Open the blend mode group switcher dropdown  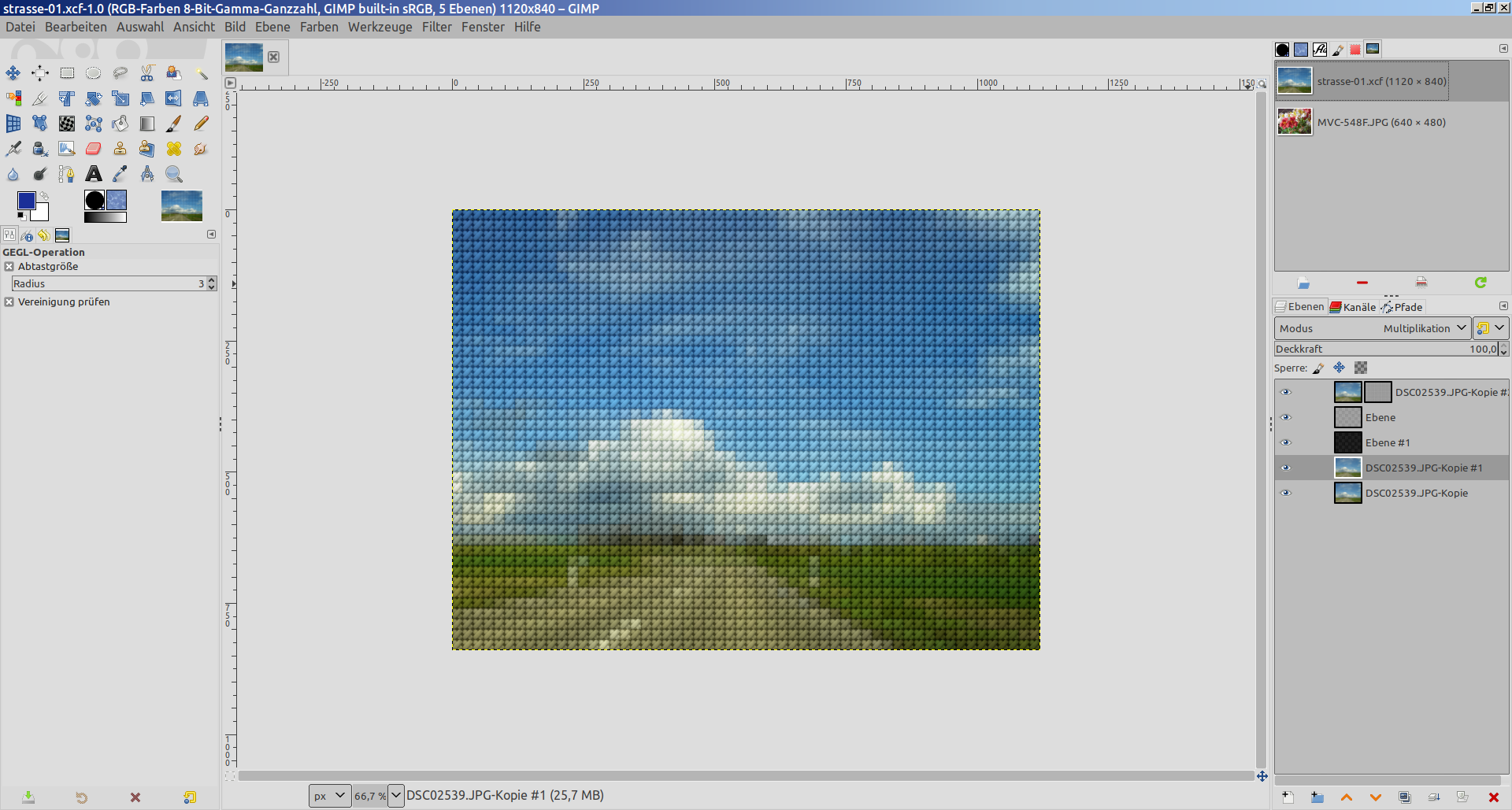[1491, 328]
